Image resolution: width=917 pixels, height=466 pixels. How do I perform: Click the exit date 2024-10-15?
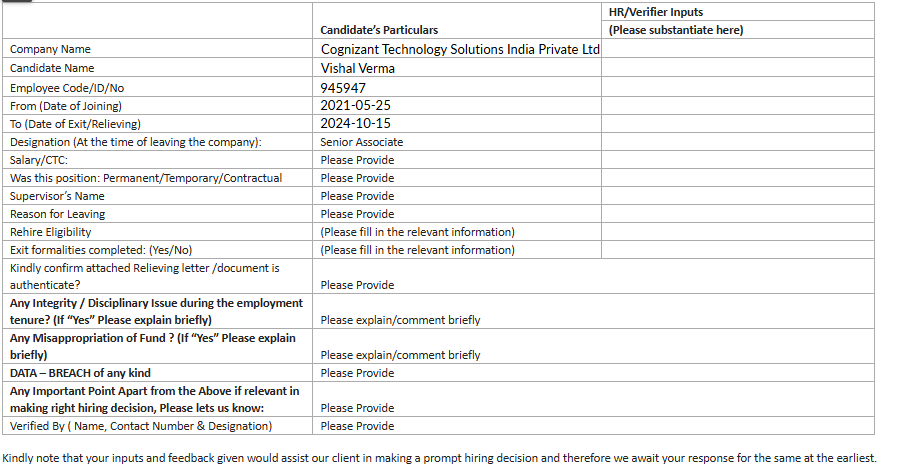(x=355, y=124)
